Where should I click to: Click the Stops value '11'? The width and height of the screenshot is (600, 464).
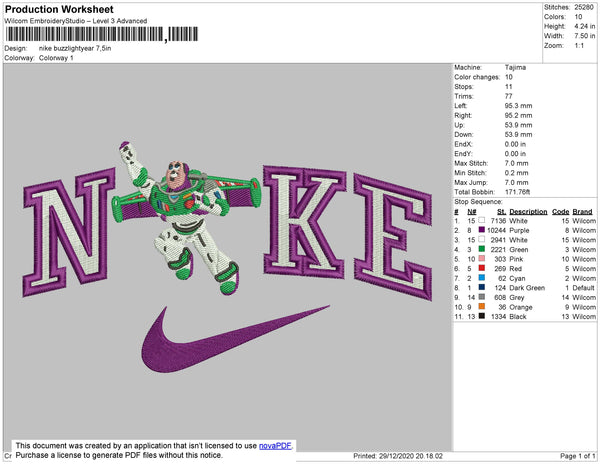(x=509, y=86)
